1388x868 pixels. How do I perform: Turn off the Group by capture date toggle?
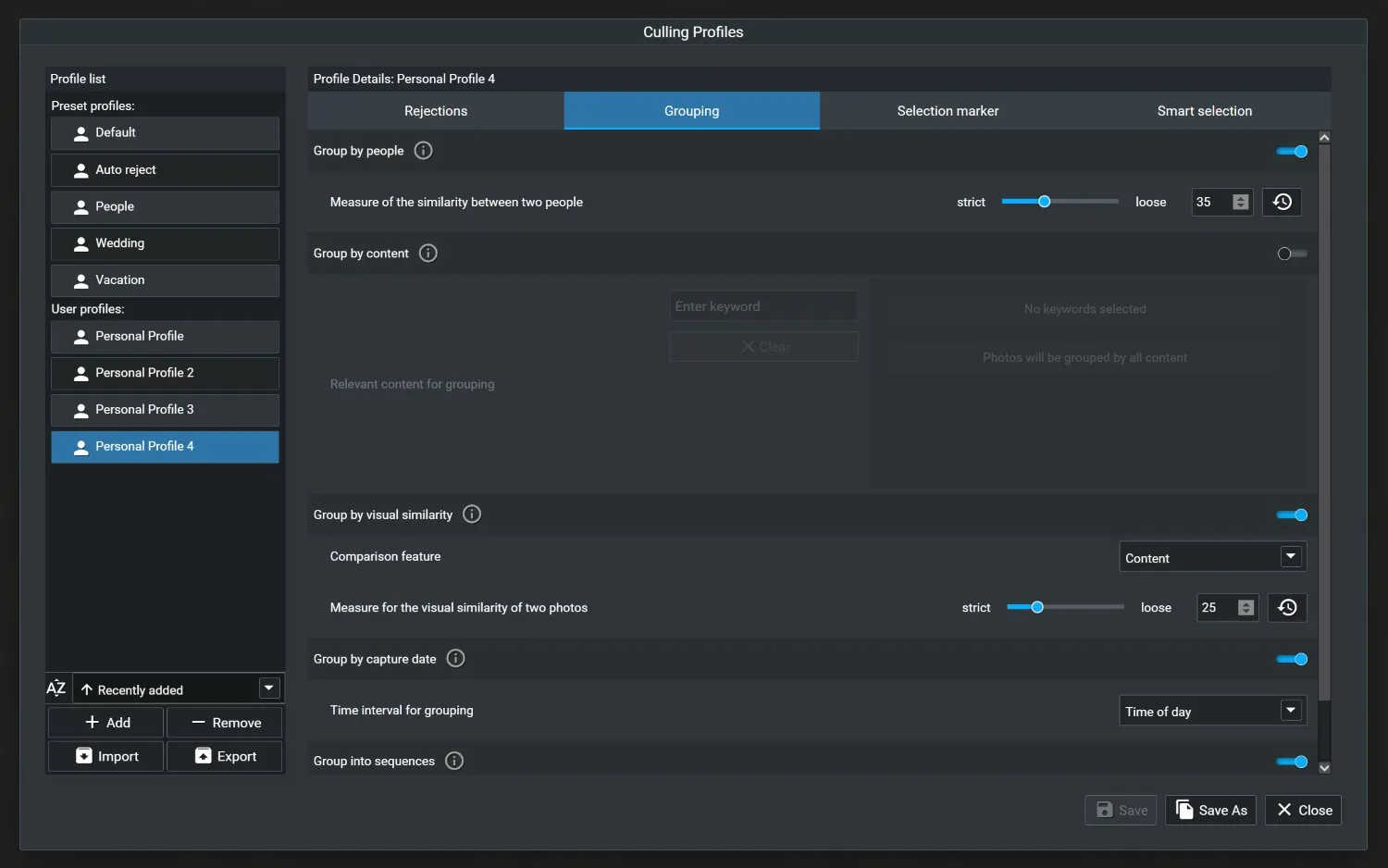coord(1291,659)
